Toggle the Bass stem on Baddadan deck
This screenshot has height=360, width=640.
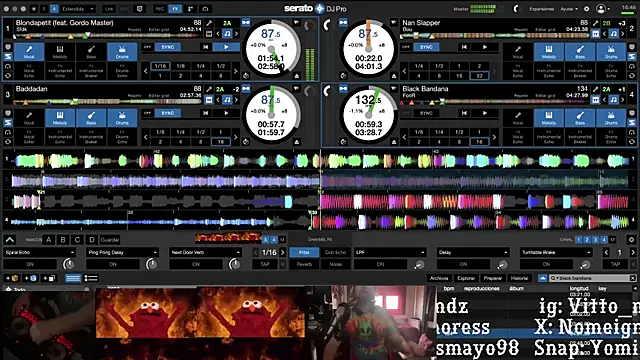pos(91,118)
